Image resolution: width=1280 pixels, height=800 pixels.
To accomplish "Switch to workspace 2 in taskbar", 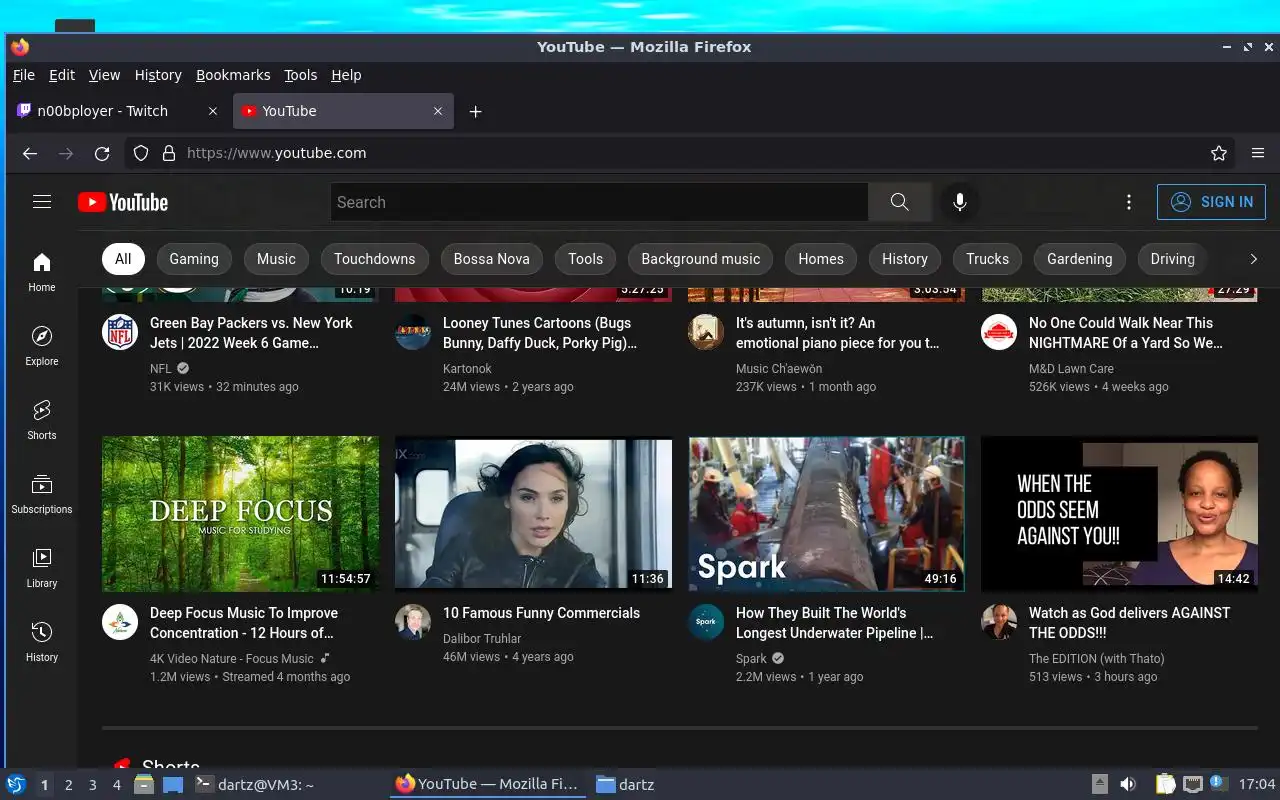I will tap(69, 785).
